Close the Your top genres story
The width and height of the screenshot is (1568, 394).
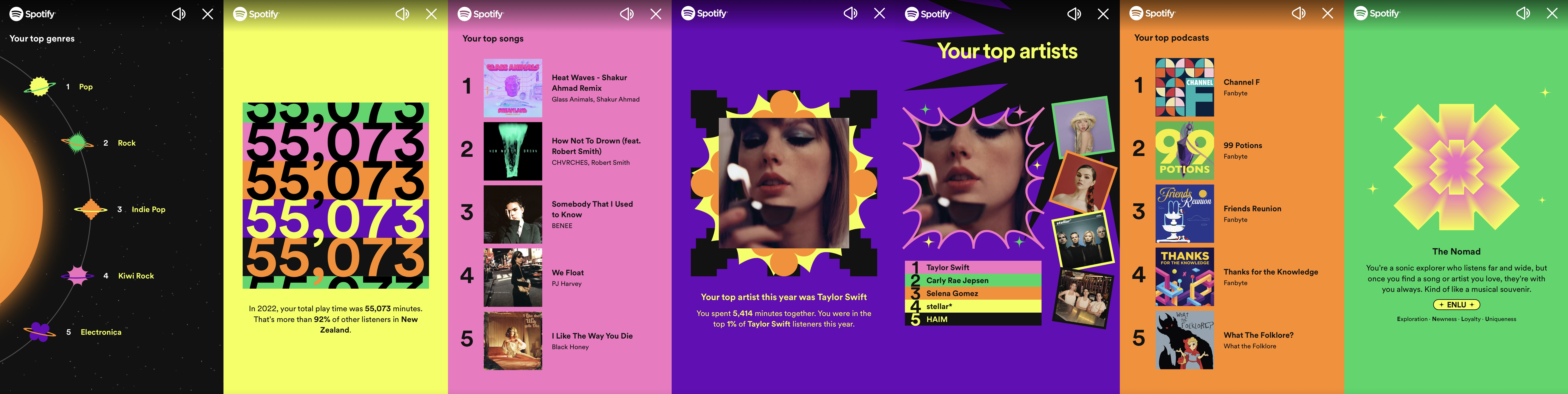click(208, 14)
